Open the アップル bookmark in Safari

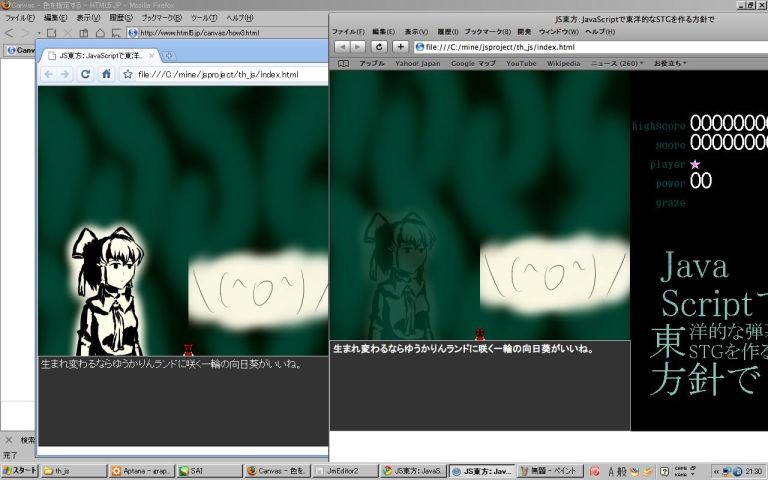(x=372, y=64)
